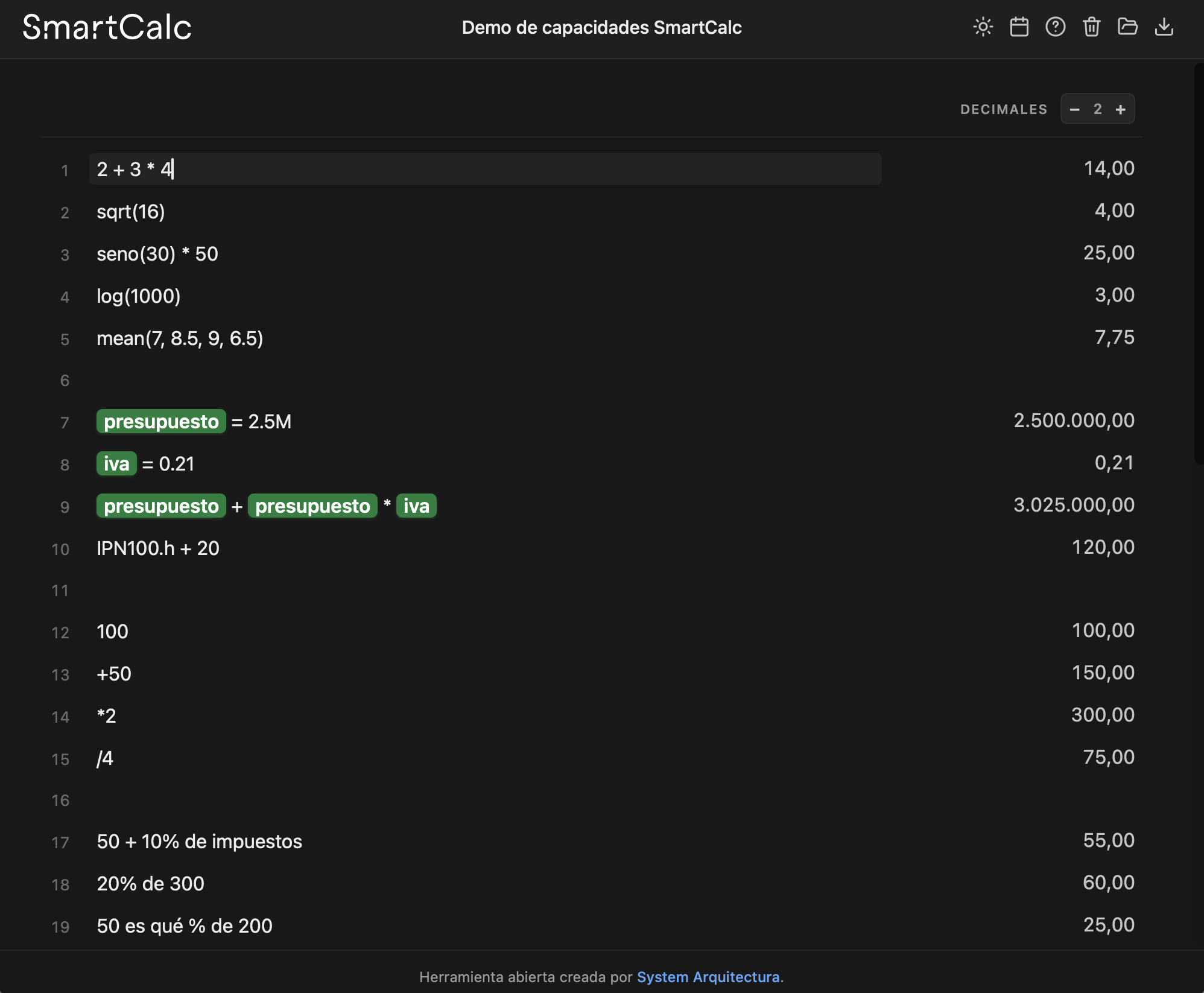Open the calendar icon in header

(1019, 27)
